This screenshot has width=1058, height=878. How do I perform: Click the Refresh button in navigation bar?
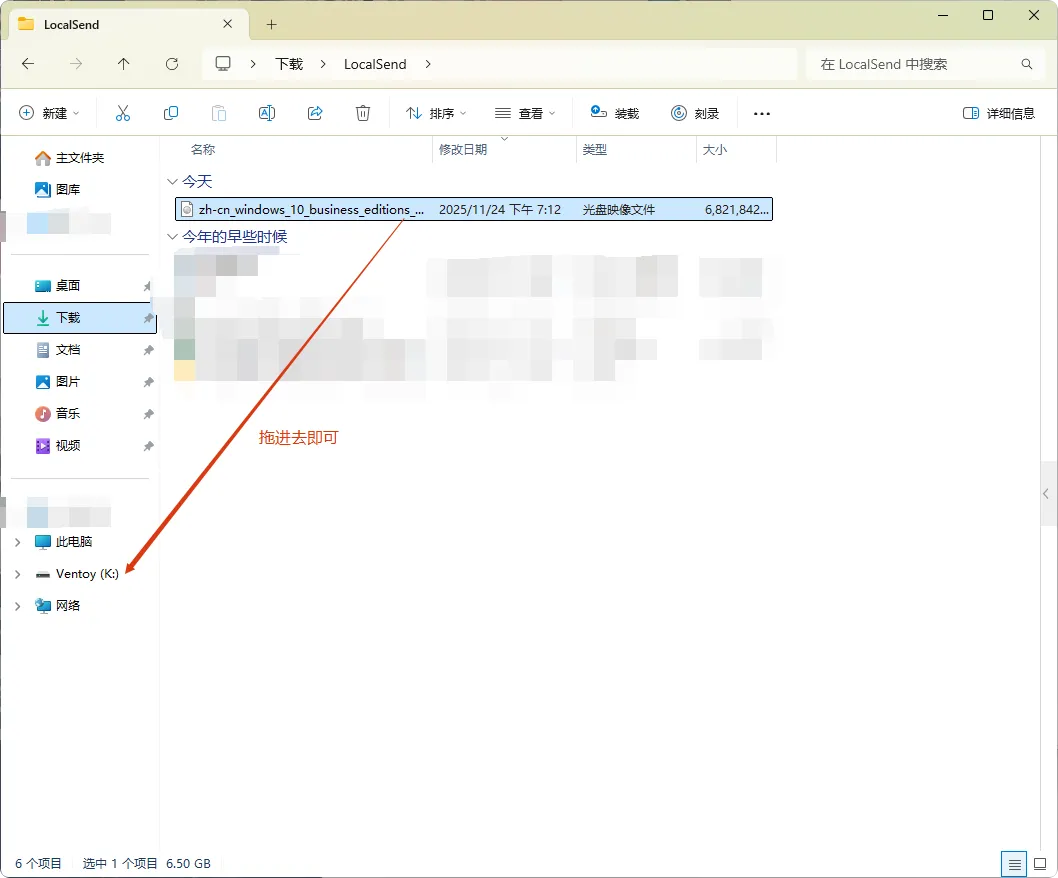172,64
